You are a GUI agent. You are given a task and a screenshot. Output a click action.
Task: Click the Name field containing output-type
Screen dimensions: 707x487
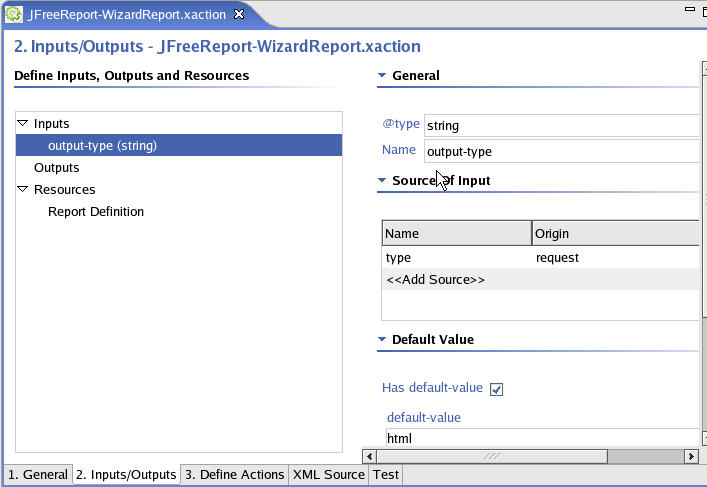pos(561,152)
